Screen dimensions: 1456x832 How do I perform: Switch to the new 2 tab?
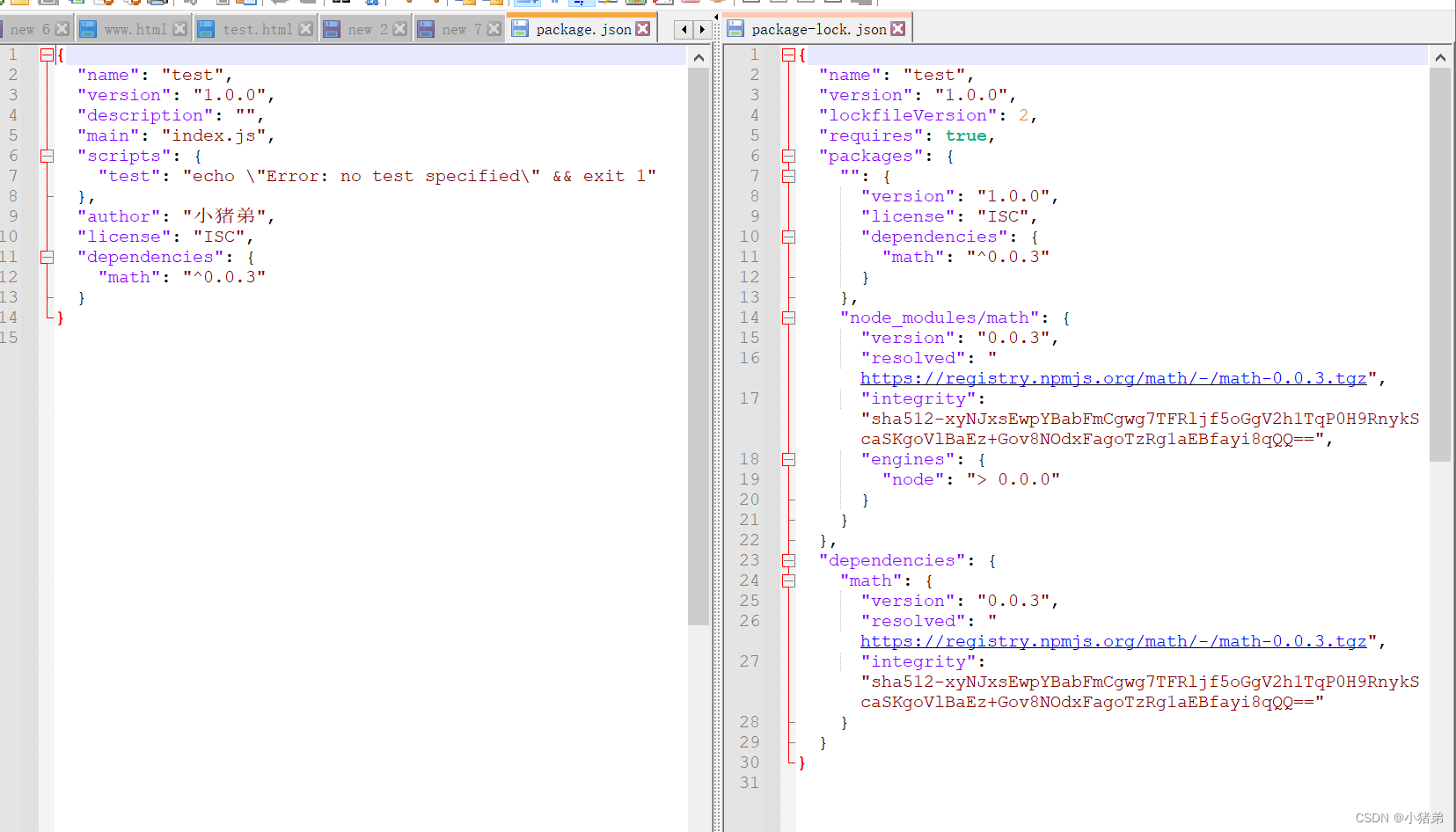tap(365, 29)
